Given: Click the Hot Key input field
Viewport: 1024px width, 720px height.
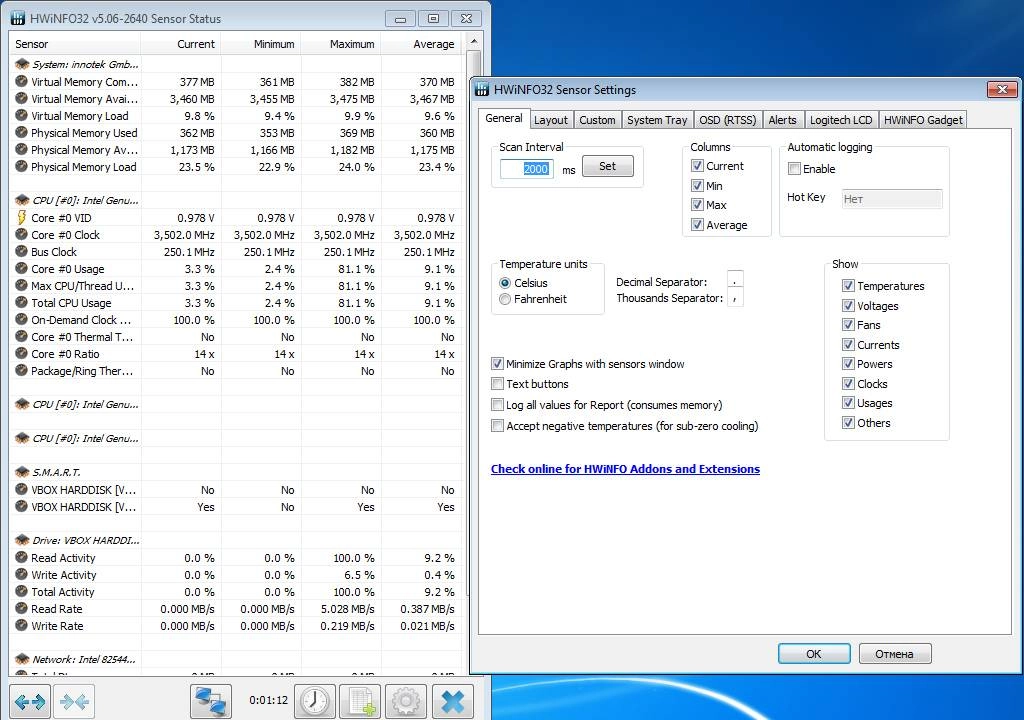Looking at the screenshot, I should (892, 199).
